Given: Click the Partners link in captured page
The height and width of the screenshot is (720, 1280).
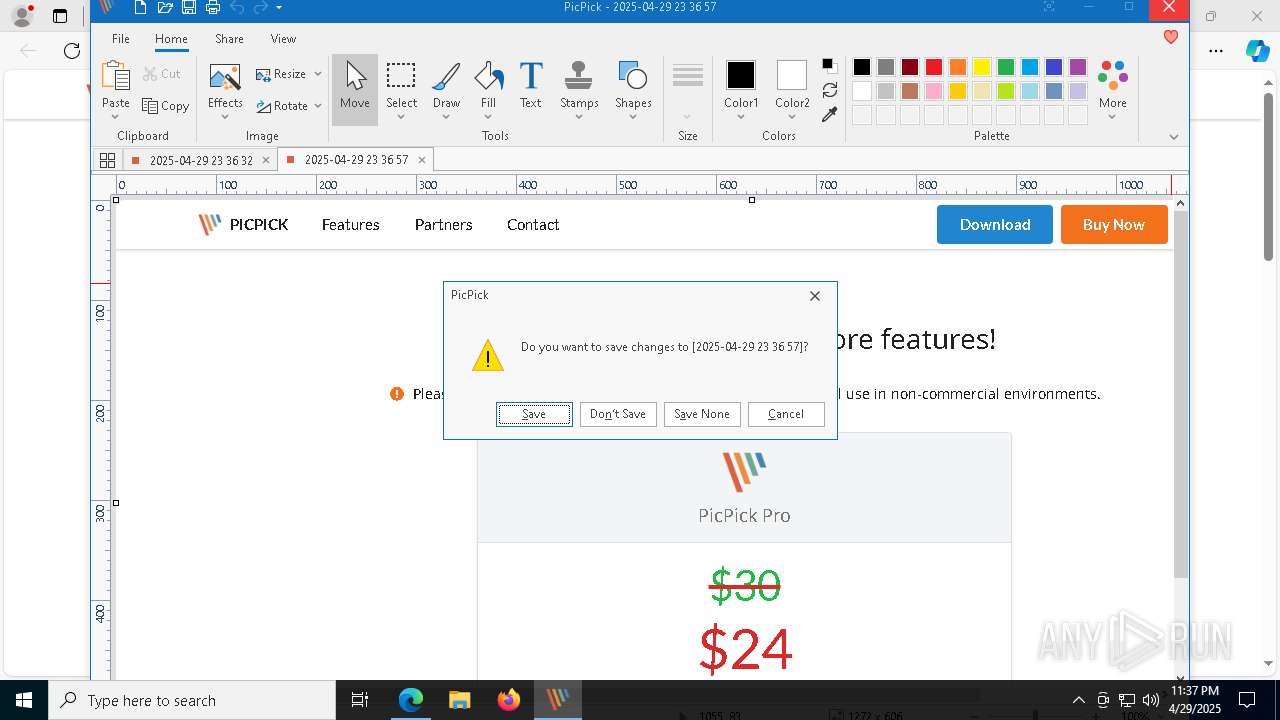Looking at the screenshot, I should tap(444, 225).
